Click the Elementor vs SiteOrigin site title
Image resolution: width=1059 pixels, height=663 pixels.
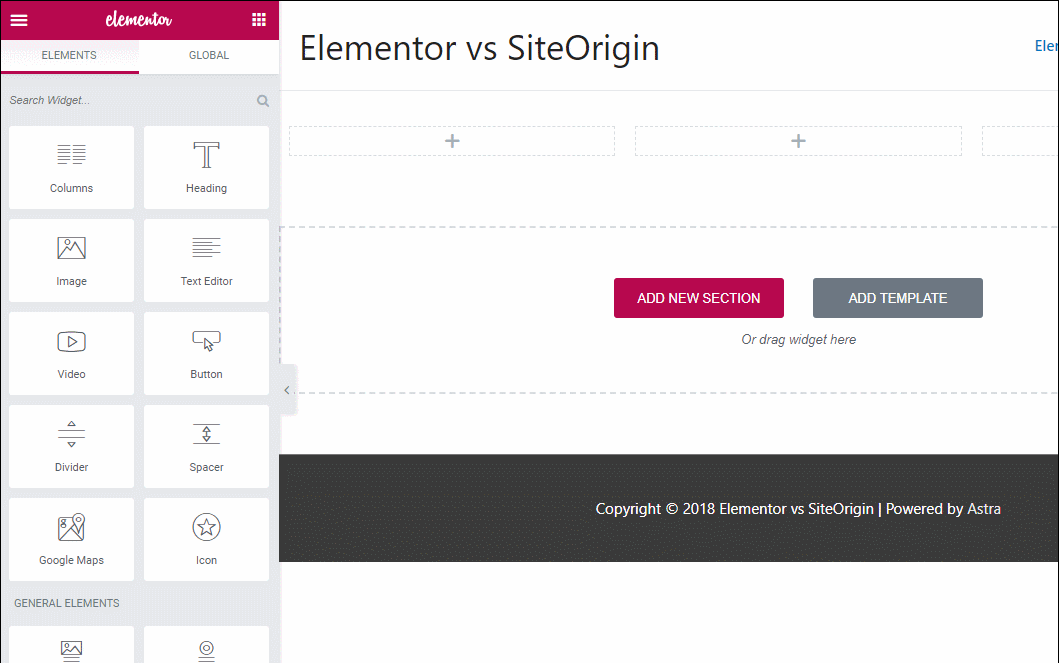point(480,48)
